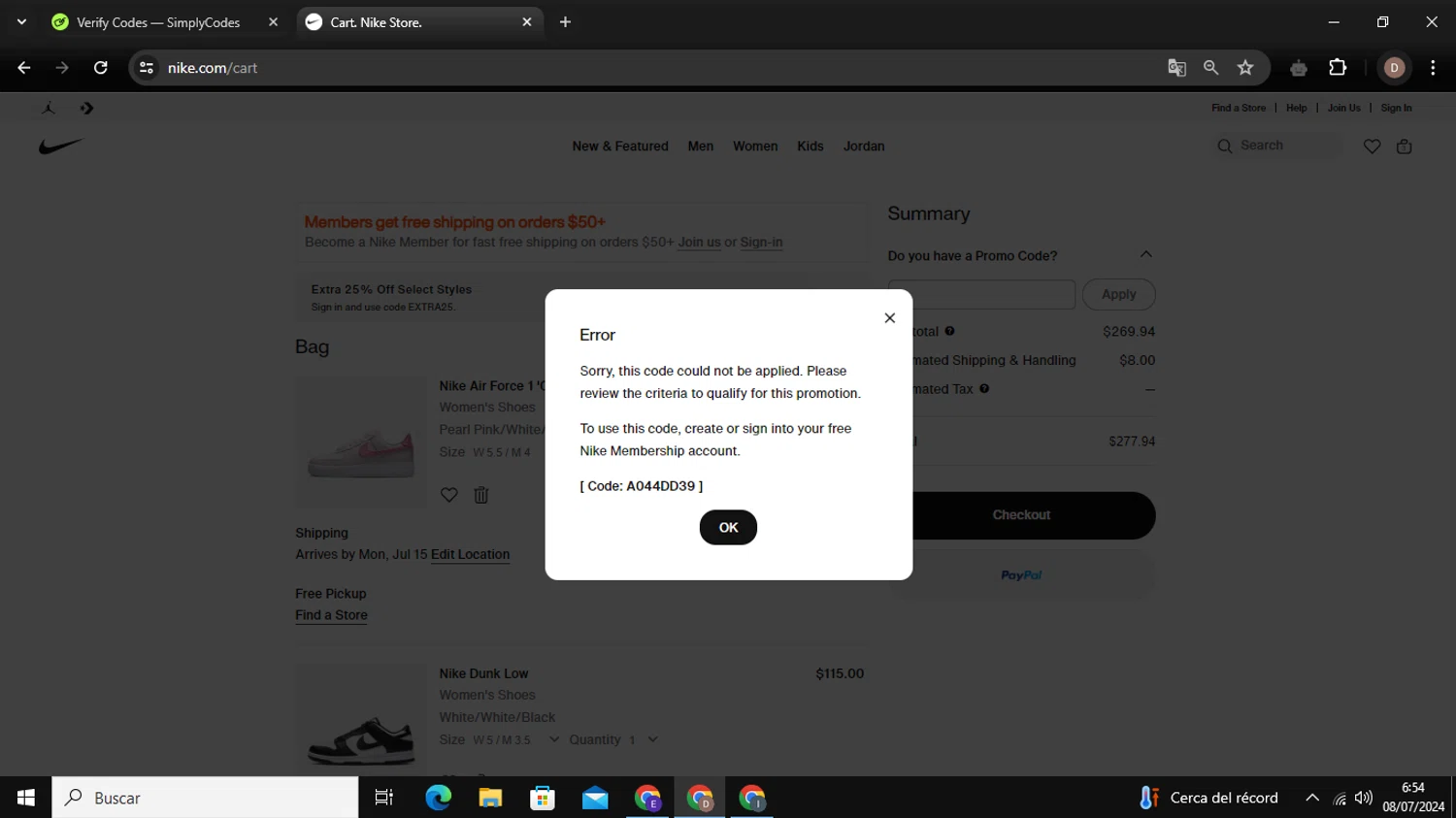
Task: Translate this page icon
Action: click(1176, 68)
